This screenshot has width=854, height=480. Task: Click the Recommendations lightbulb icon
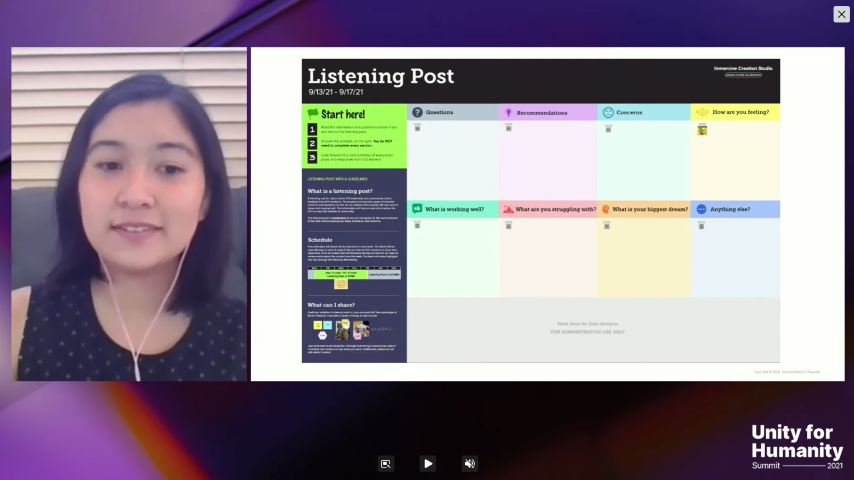coord(508,112)
